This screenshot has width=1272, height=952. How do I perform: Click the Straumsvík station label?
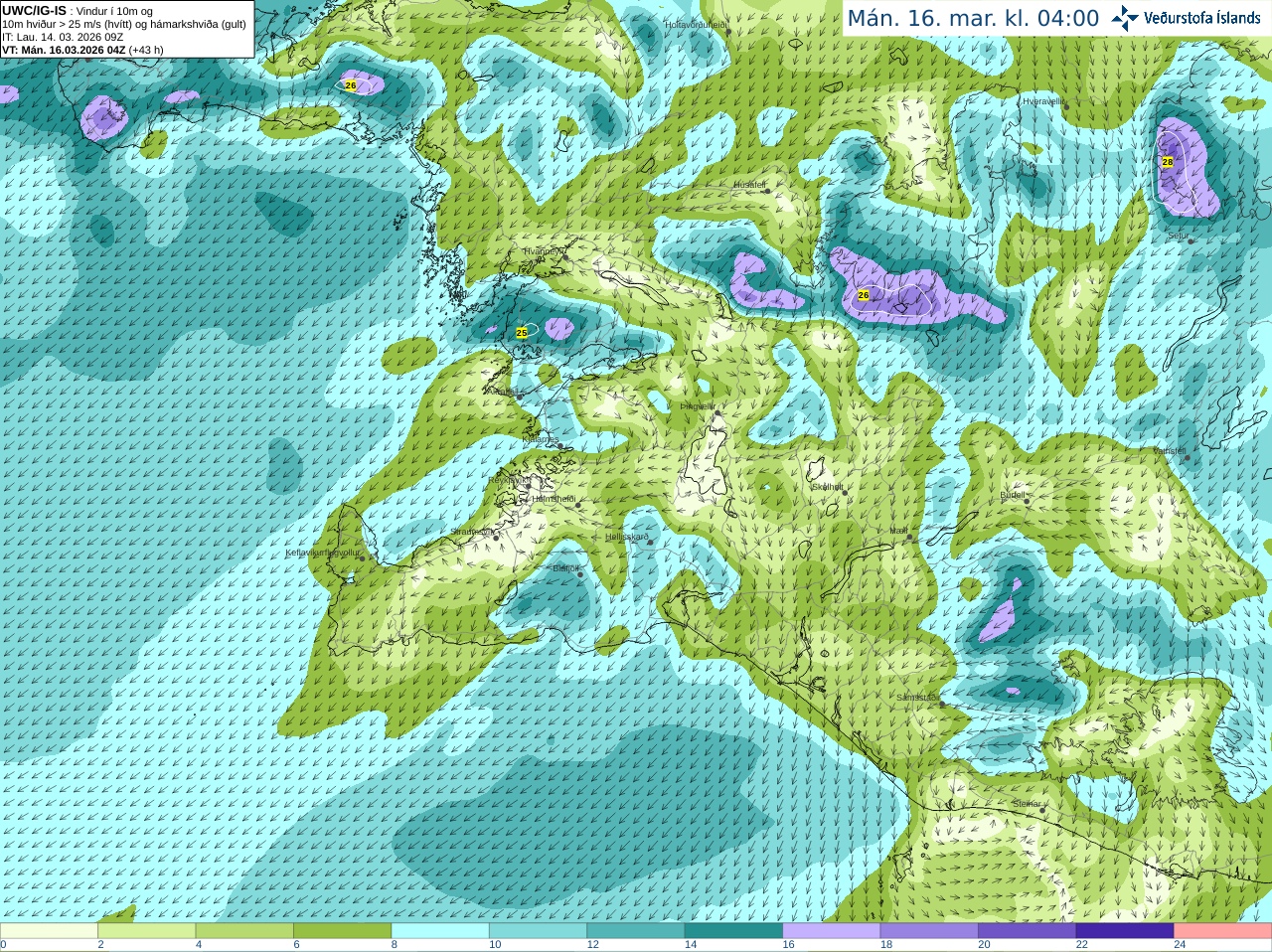(472, 532)
